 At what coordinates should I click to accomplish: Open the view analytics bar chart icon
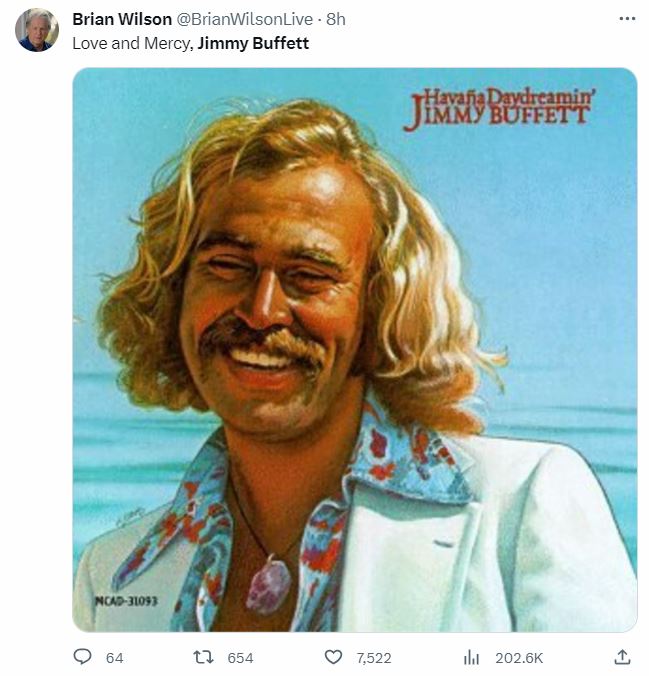471,657
